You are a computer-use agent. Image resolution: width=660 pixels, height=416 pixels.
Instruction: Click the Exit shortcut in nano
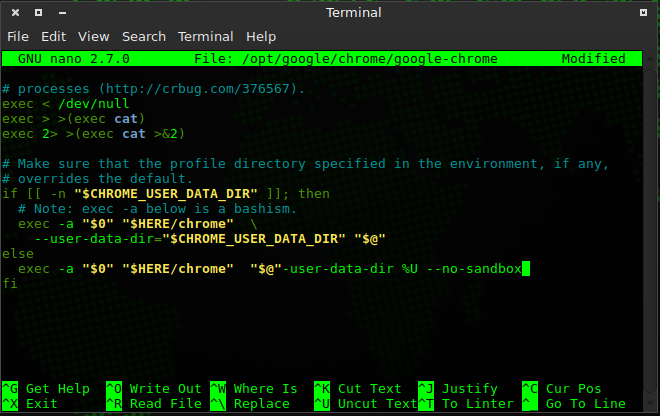click(x=42, y=404)
